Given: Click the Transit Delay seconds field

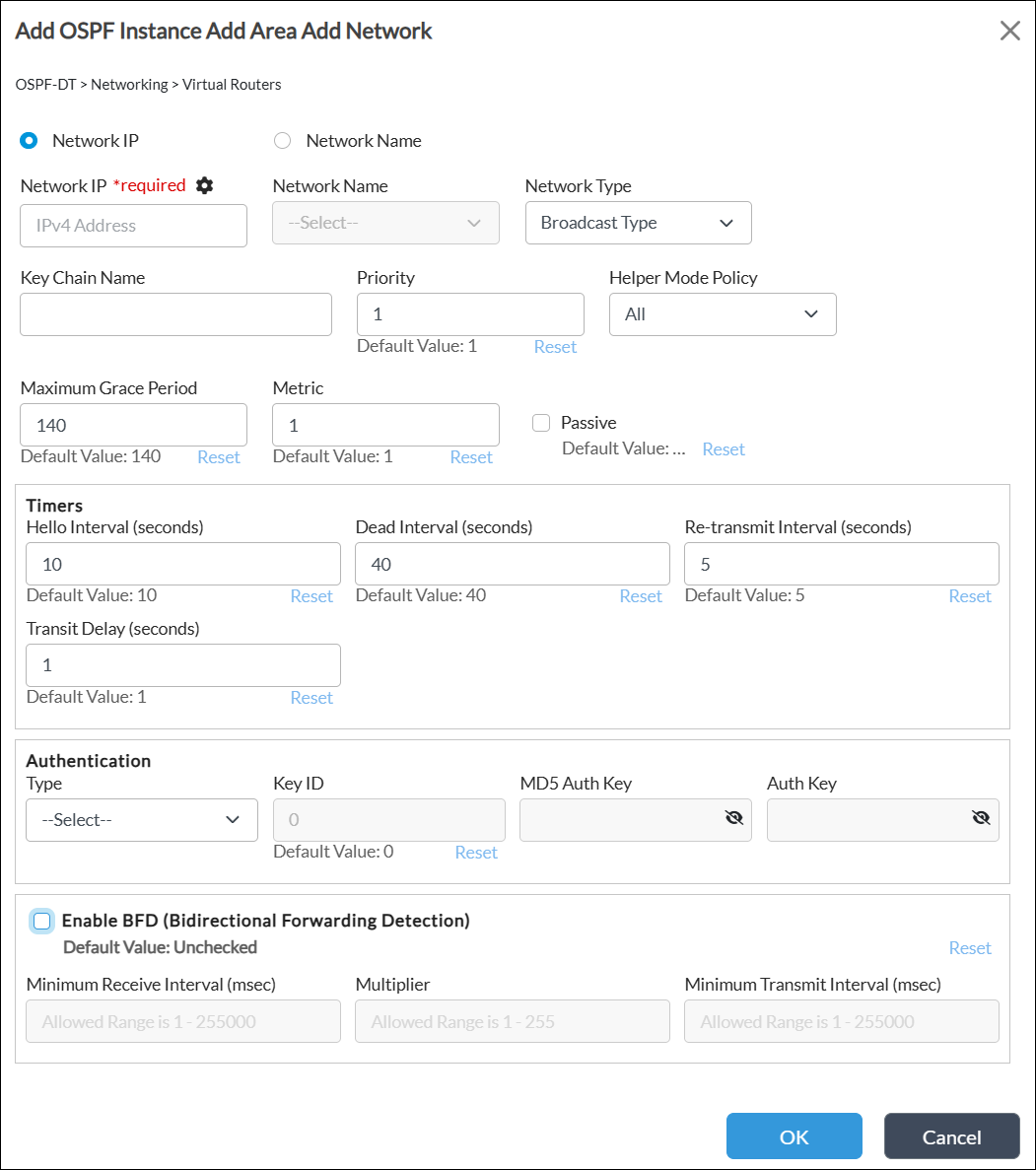Looking at the screenshot, I should (x=182, y=665).
